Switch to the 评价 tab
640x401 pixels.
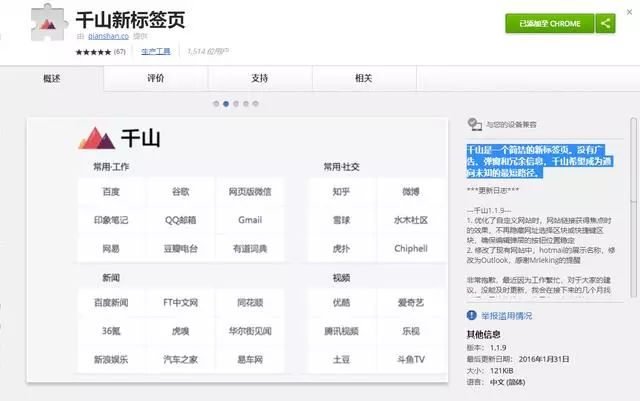(156, 78)
